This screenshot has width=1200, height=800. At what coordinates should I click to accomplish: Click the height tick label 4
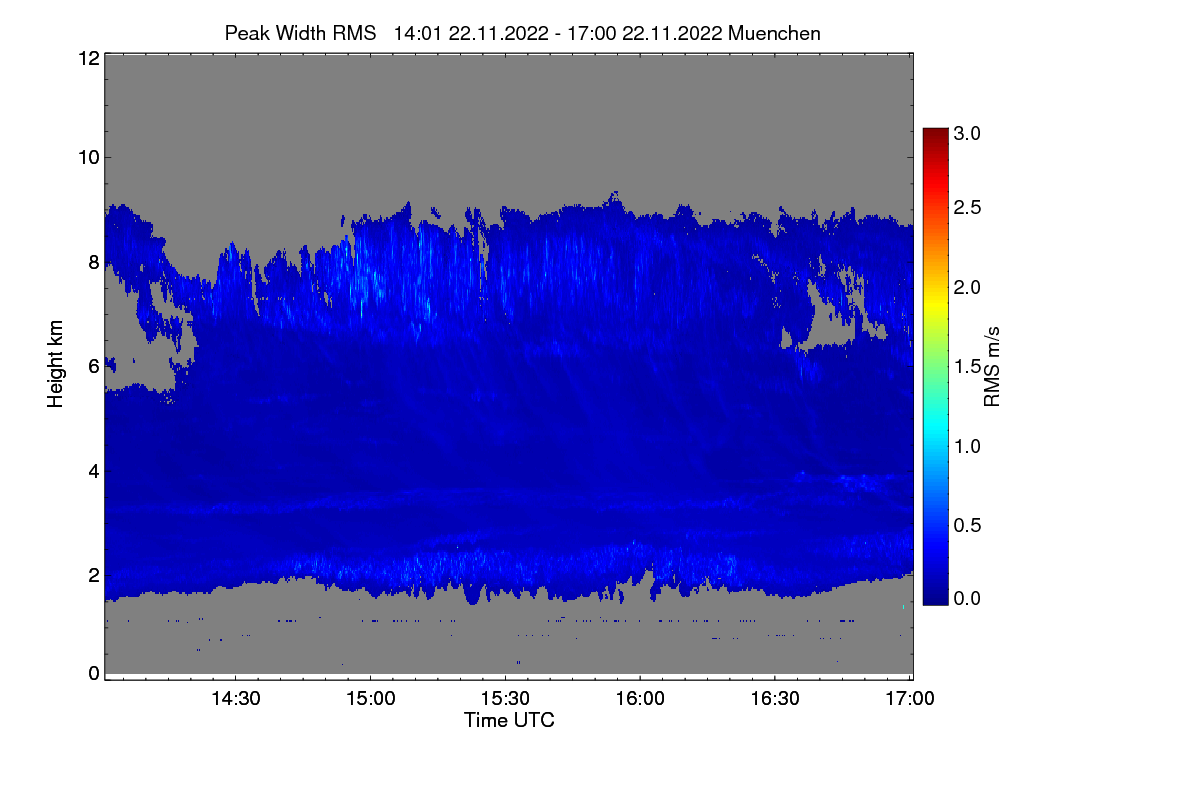point(94,470)
